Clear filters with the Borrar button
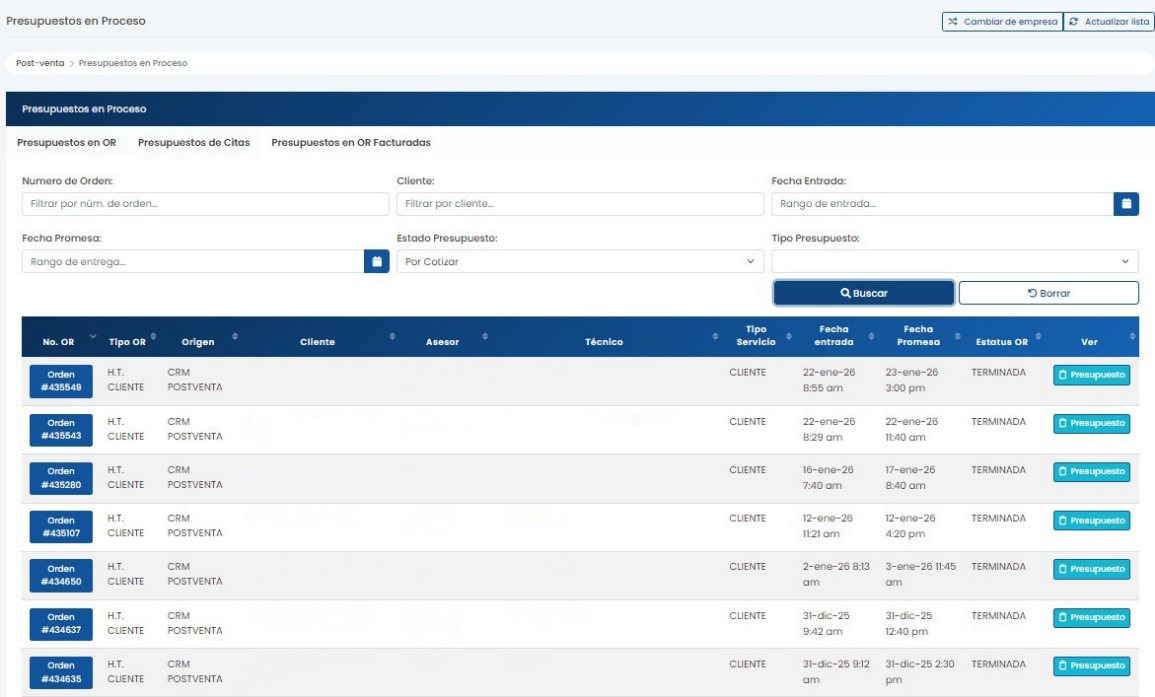Image resolution: width=1155 pixels, height=697 pixels. [x=1048, y=293]
